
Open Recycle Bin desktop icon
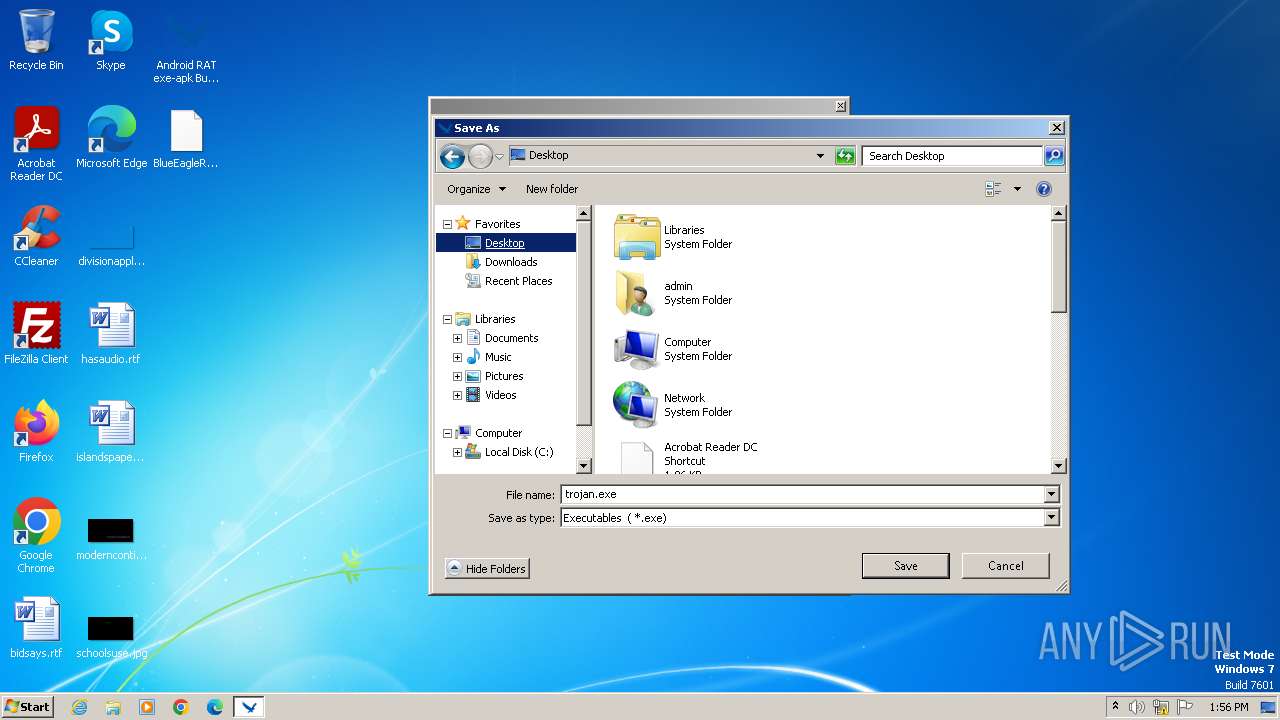tap(36, 40)
